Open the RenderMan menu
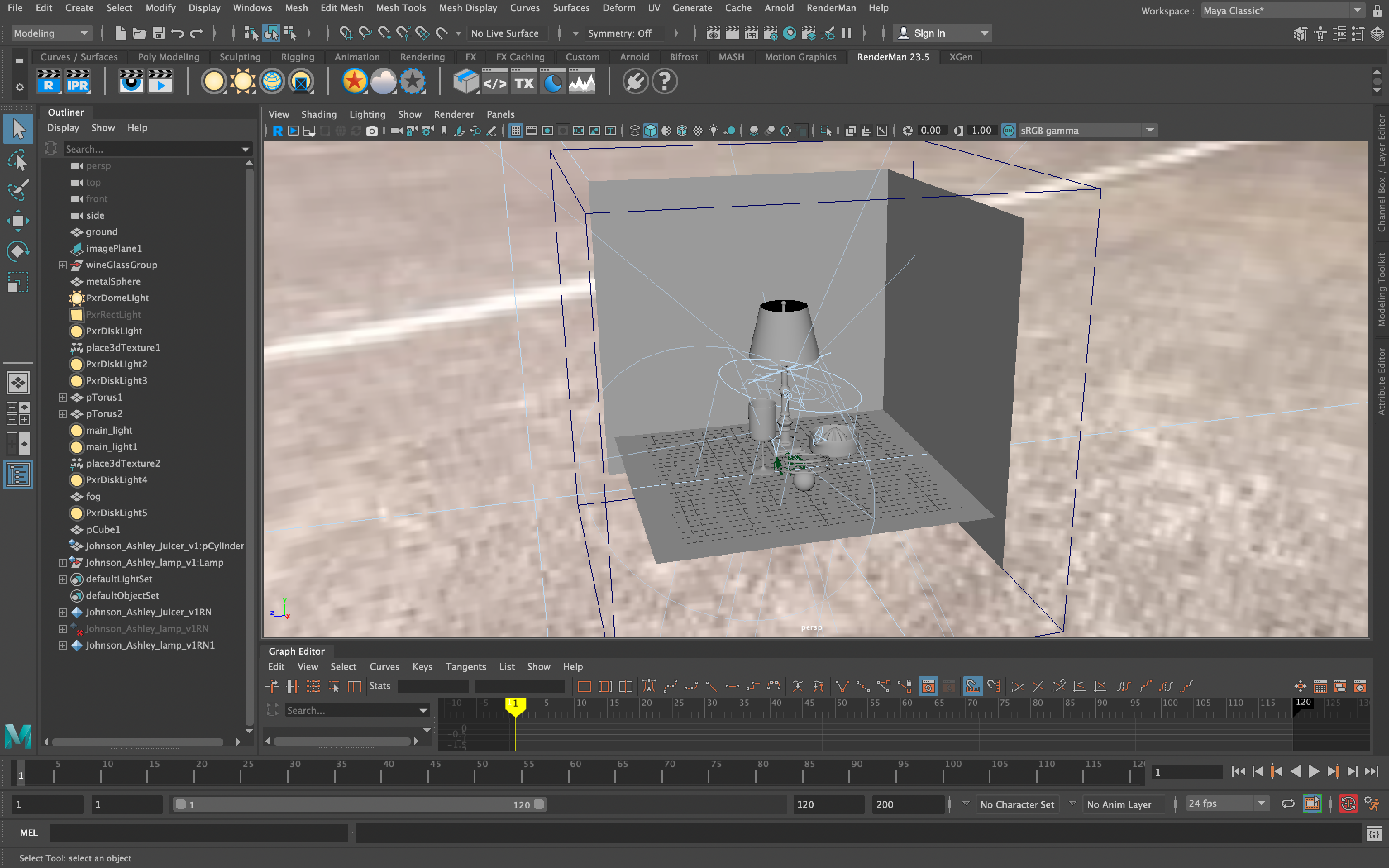 pos(831,8)
